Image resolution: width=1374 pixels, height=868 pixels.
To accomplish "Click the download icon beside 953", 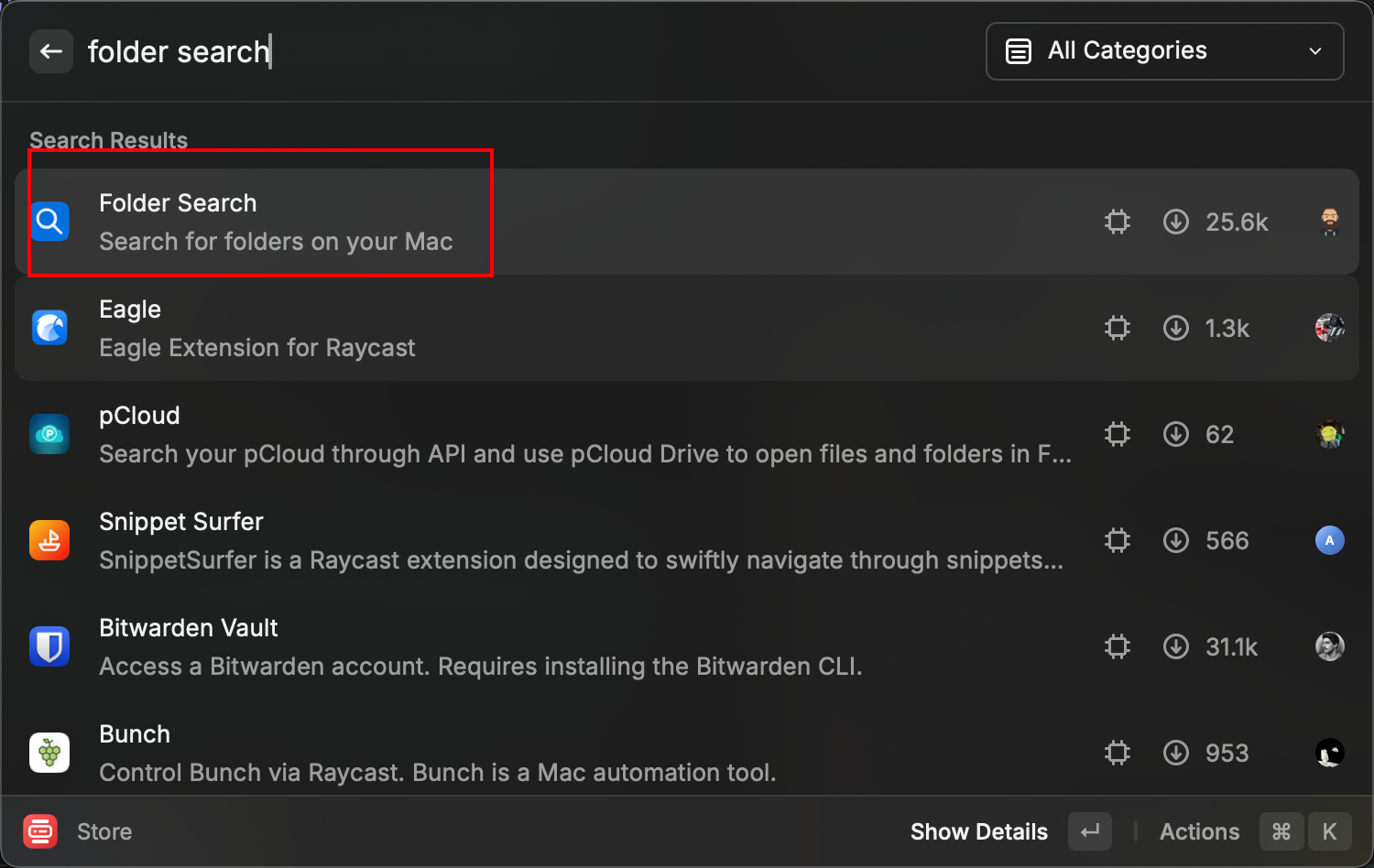I will pos(1176,753).
